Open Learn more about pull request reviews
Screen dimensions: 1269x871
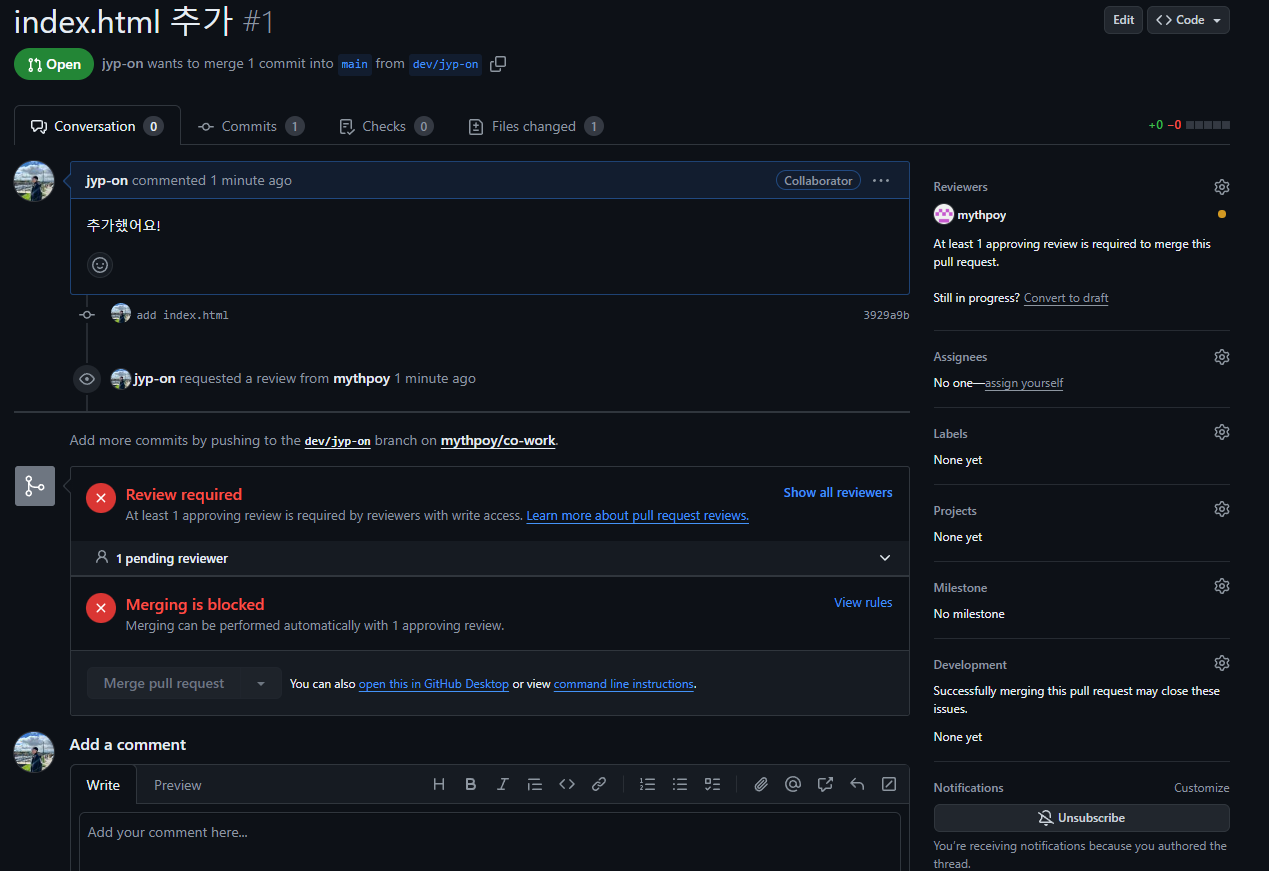coord(637,516)
